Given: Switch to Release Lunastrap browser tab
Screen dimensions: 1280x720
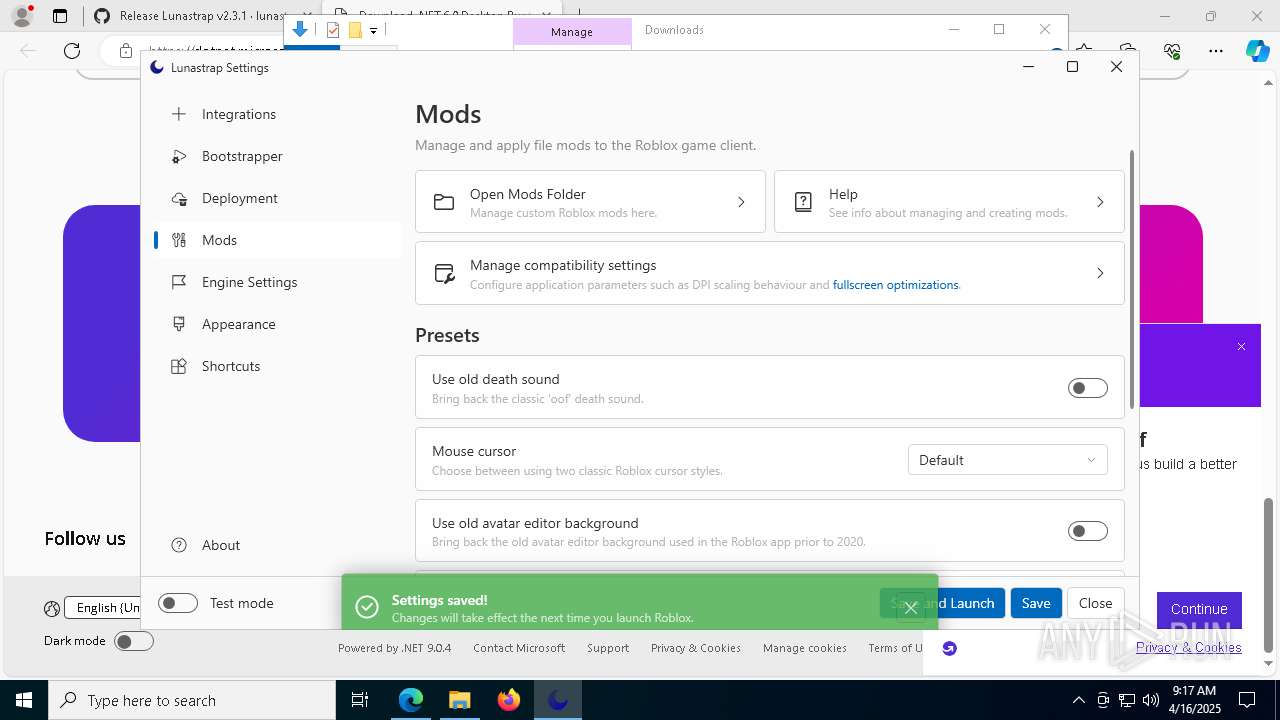Looking at the screenshot, I should tap(200, 16).
